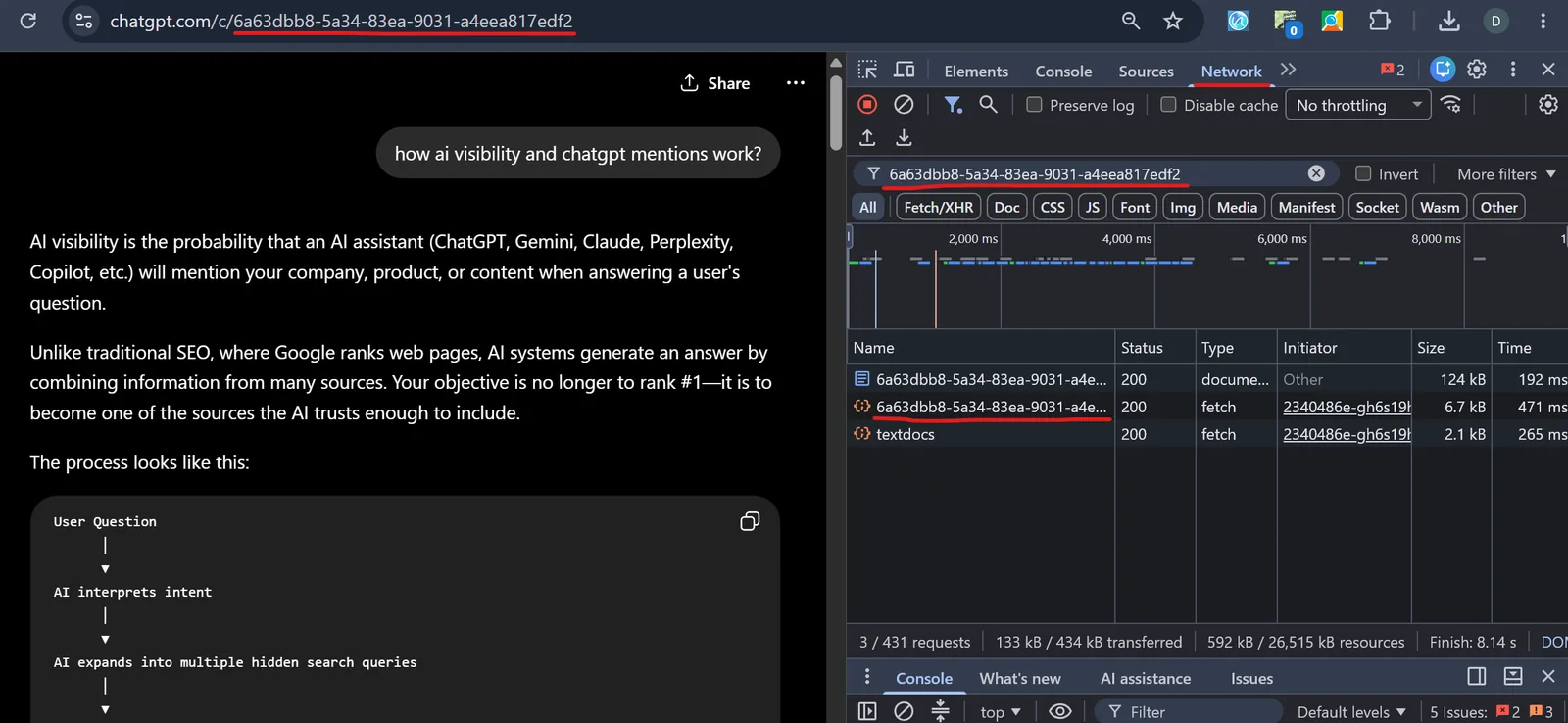Open site information icon in address bar
The height and width of the screenshot is (723, 1568).
[84, 21]
